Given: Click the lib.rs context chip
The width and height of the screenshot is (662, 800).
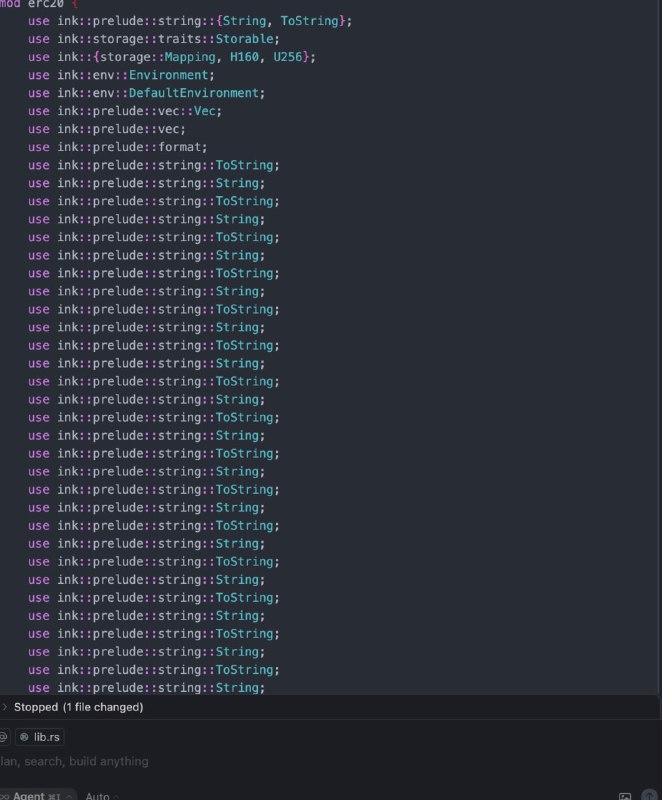Looking at the screenshot, I should tap(40, 737).
